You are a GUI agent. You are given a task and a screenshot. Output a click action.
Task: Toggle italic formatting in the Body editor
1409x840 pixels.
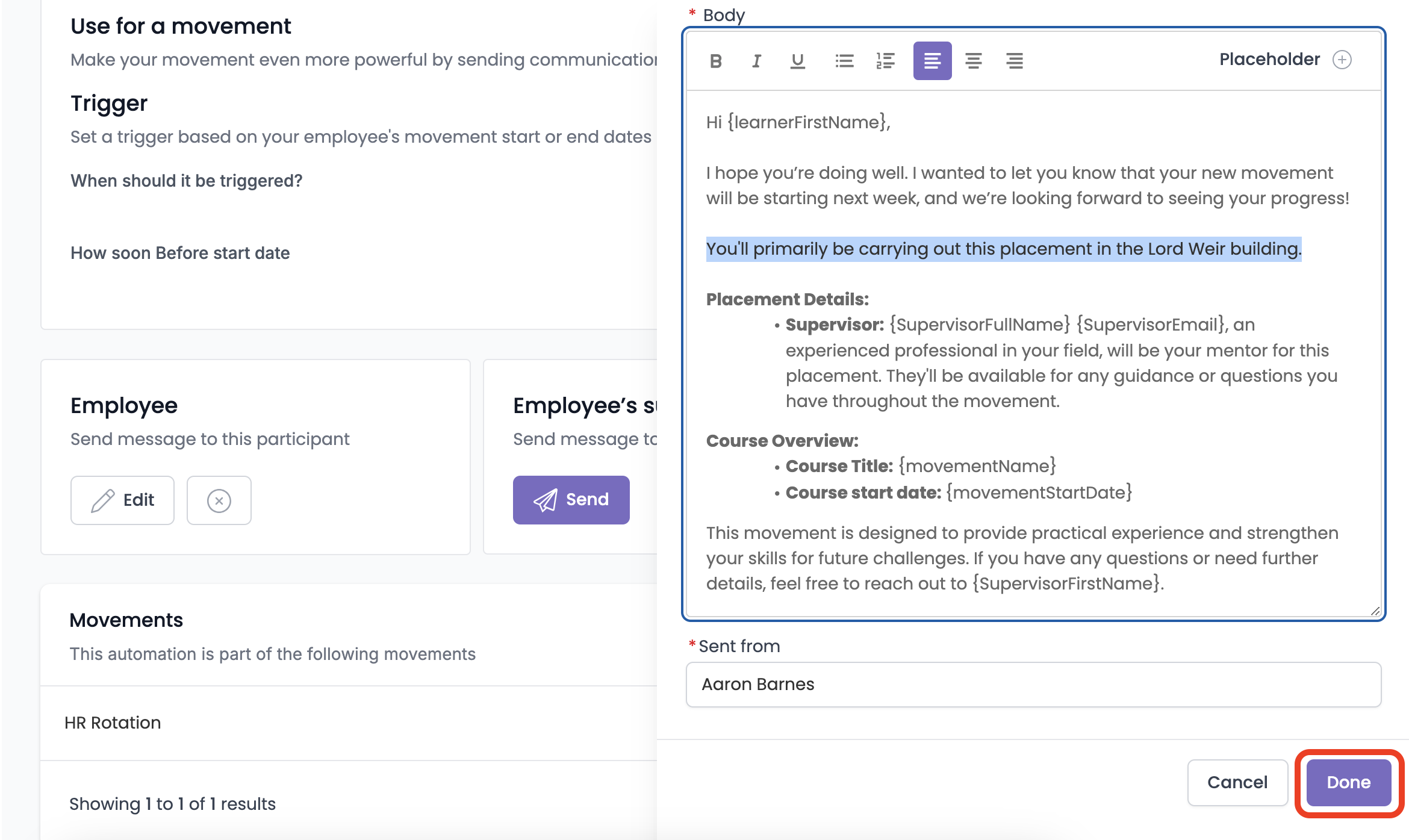(x=756, y=61)
